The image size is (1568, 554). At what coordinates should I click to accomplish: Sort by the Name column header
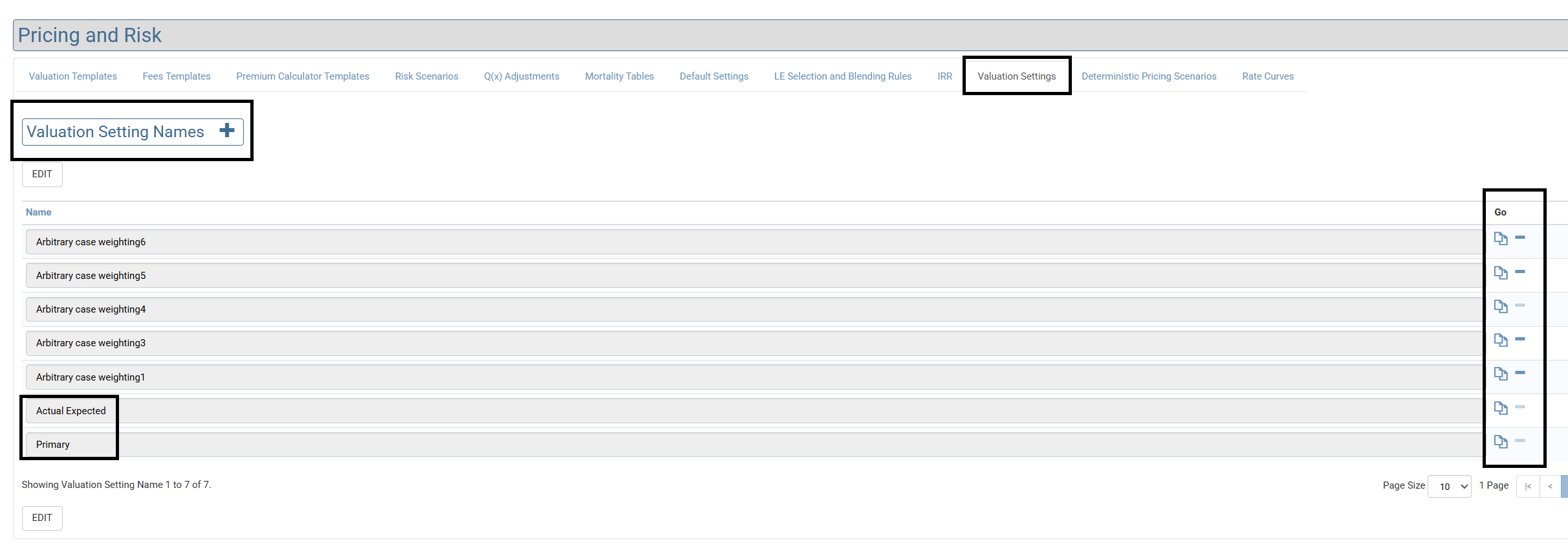[38, 212]
